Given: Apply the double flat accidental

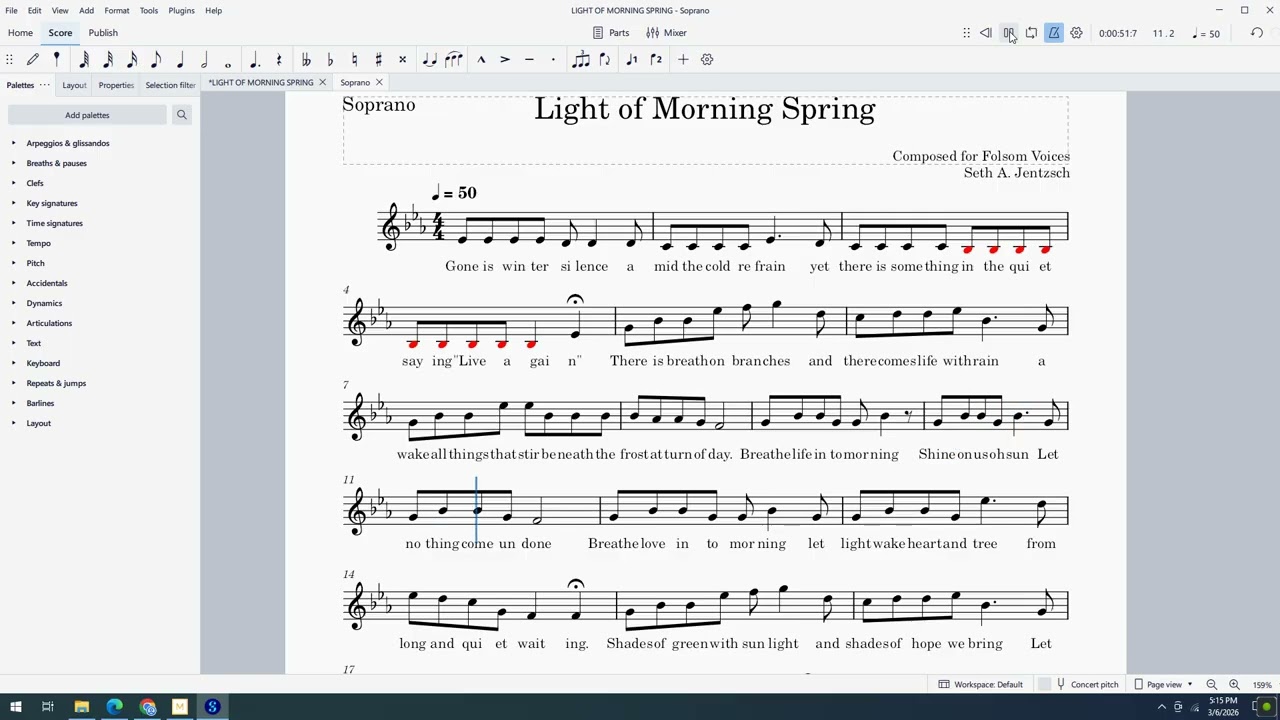Looking at the screenshot, I should [306, 60].
